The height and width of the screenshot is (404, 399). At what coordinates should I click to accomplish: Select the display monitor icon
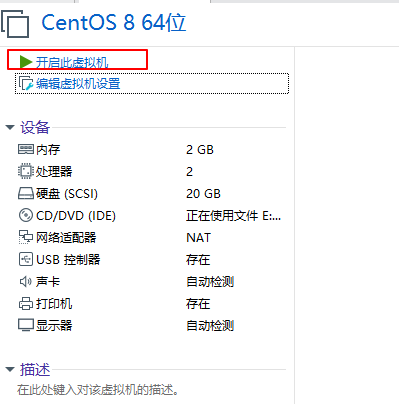coord(26,325)
